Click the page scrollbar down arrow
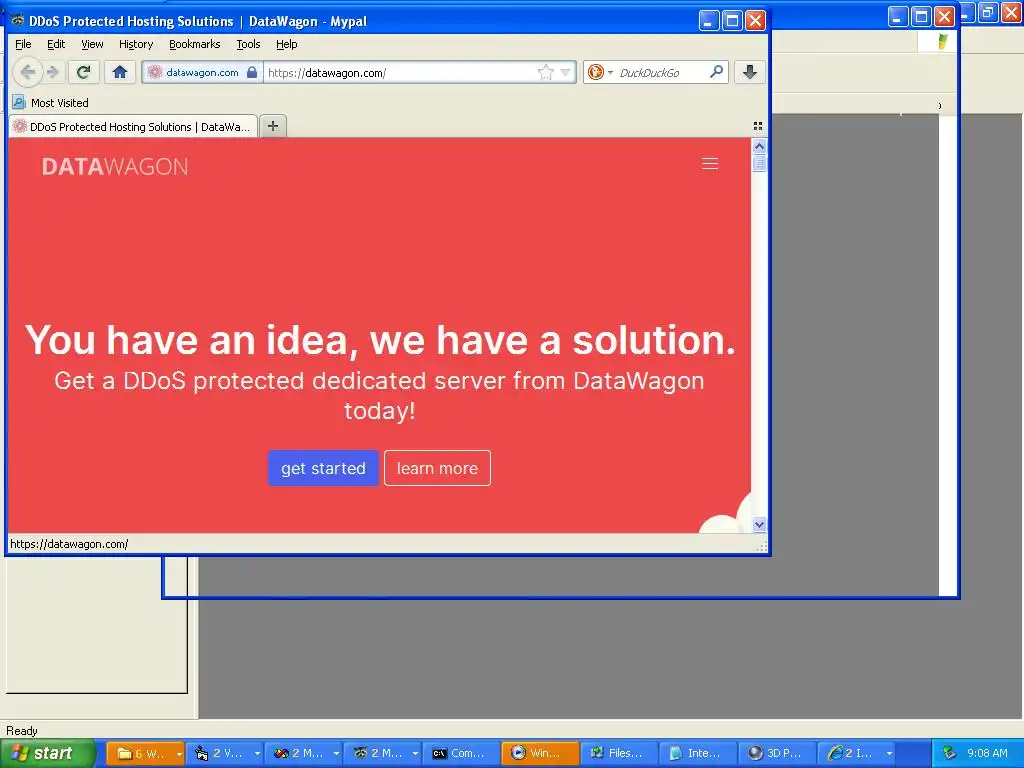The image size is (1024, 768). coord(759,524)
